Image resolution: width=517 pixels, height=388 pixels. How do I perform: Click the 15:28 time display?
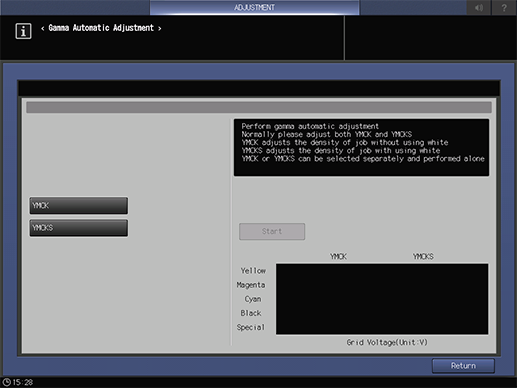[23, 382]
